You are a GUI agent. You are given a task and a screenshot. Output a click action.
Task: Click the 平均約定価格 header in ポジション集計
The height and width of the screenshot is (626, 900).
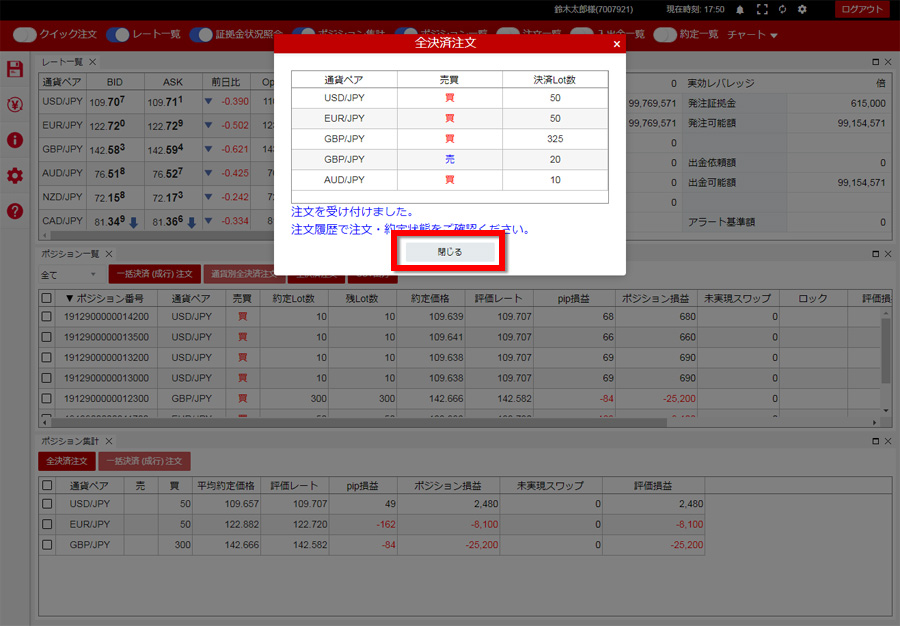[x=226, y=485]
